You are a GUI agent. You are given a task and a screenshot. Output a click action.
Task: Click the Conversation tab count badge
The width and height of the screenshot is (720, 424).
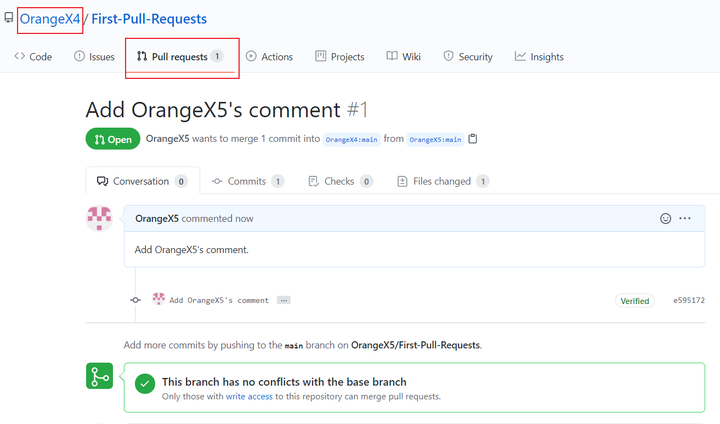[x=181, y=181]
